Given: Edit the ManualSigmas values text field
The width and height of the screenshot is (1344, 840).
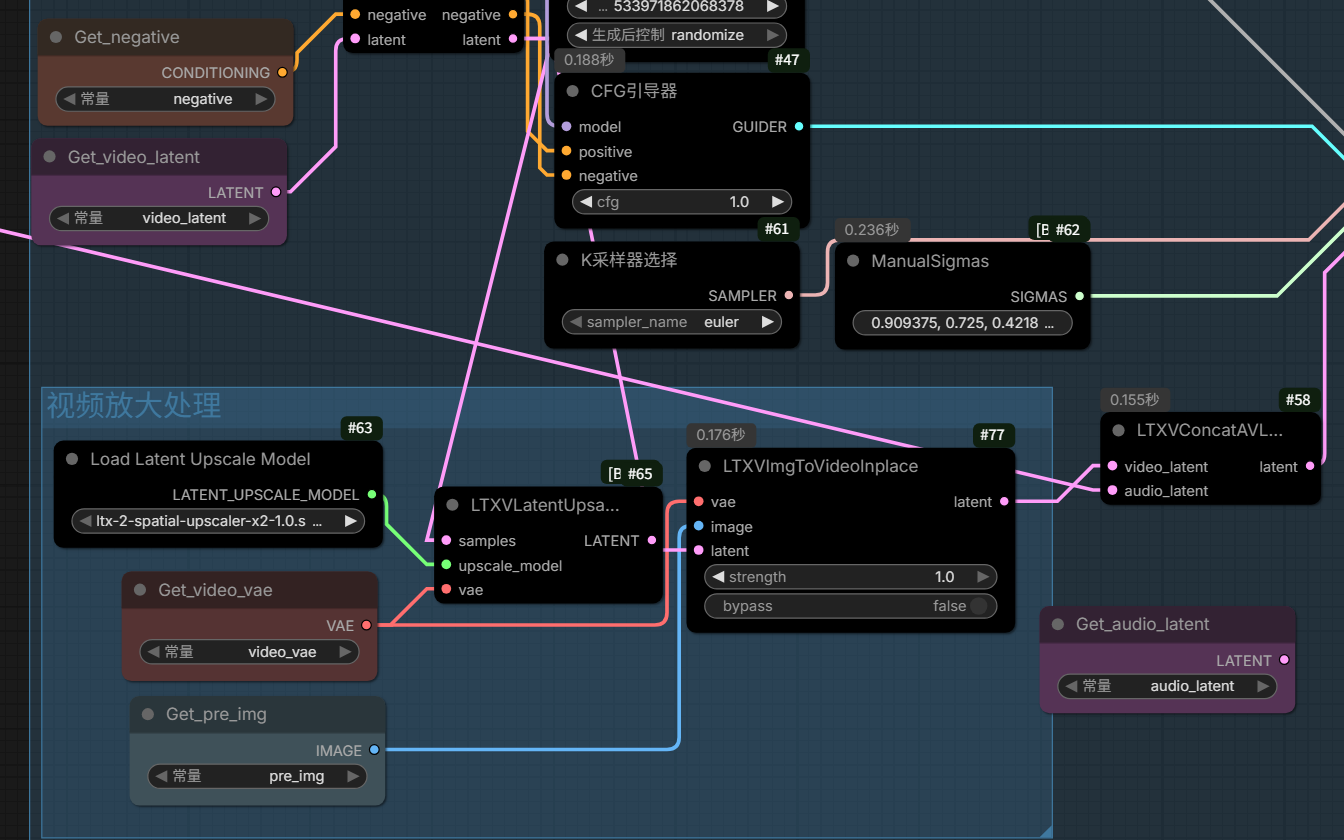Looking at the screenshot, I should click(x=961, y=323).
